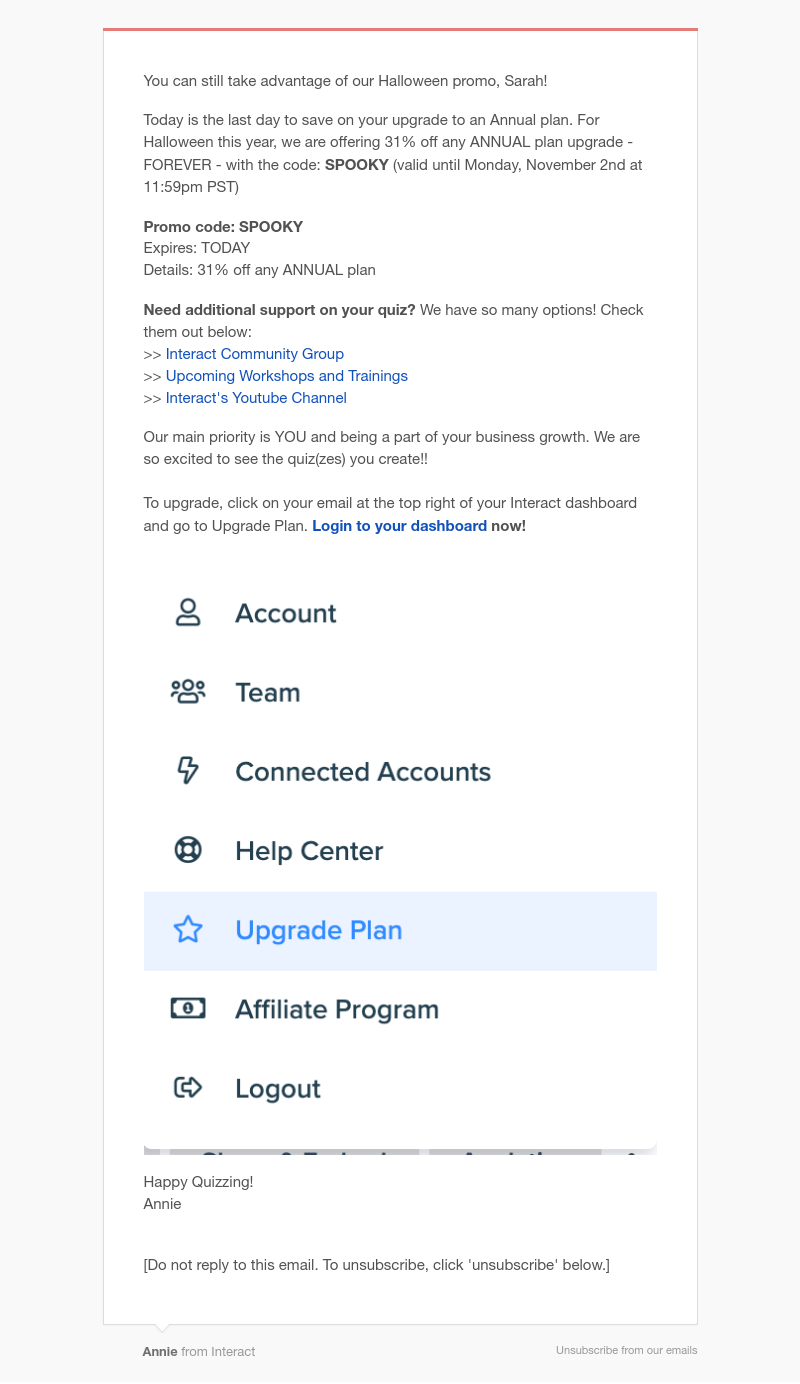Viewport: 800px width, 1384px height.
Task: Choose Help Center in the menu
Action: (400, 850)
